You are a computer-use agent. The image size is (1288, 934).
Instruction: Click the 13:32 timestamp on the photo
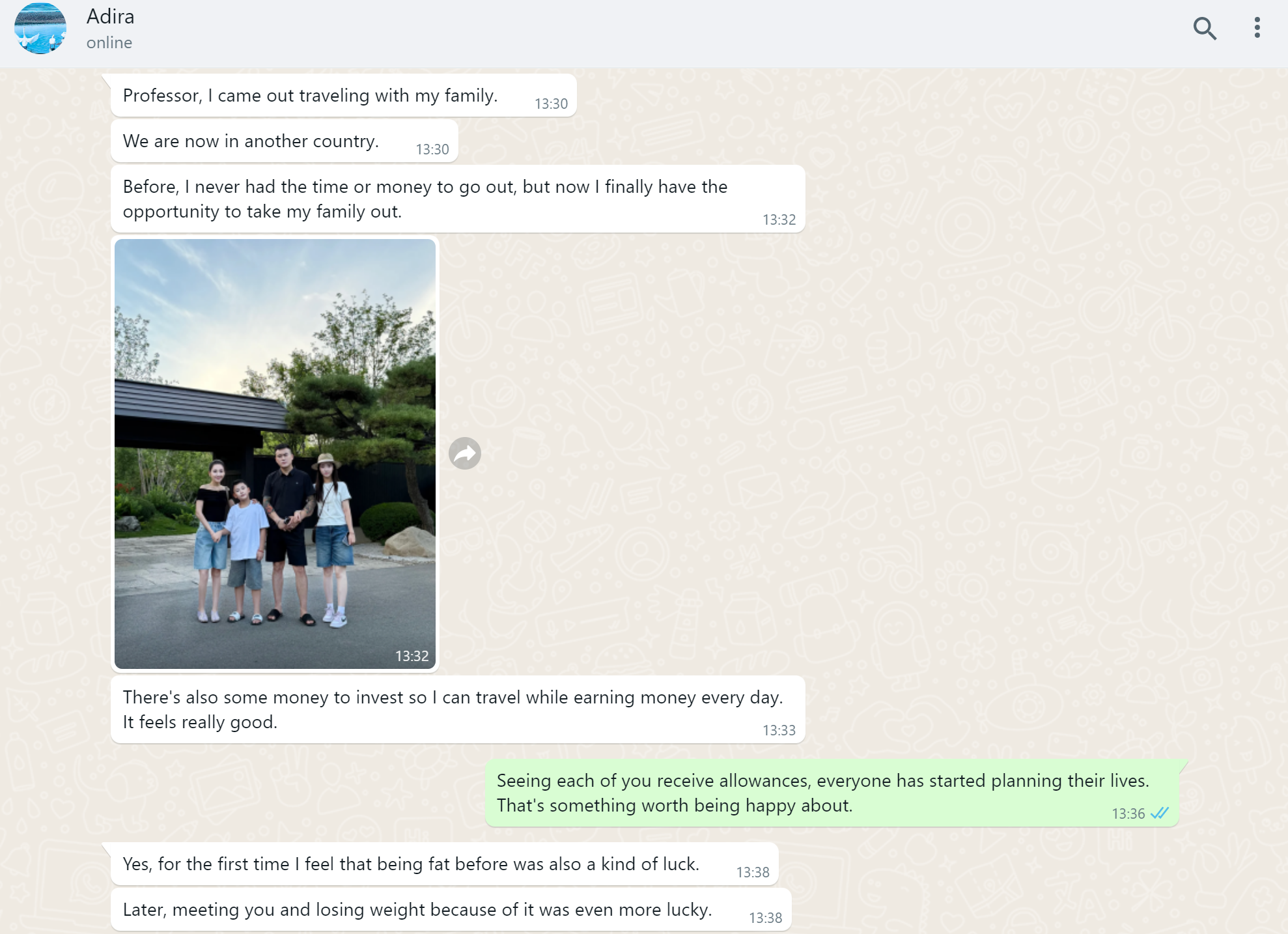click(x=412, y=656)
